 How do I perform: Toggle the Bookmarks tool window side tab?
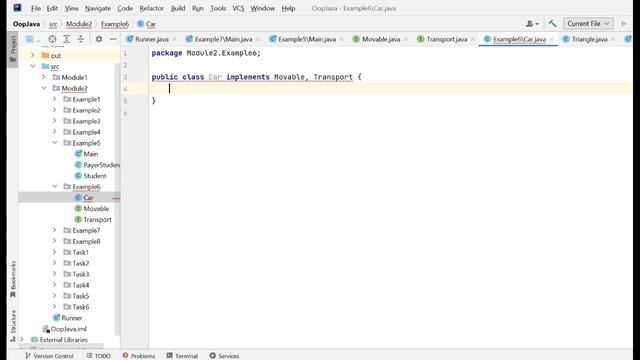pyautogui.click(x=13, y=280)
